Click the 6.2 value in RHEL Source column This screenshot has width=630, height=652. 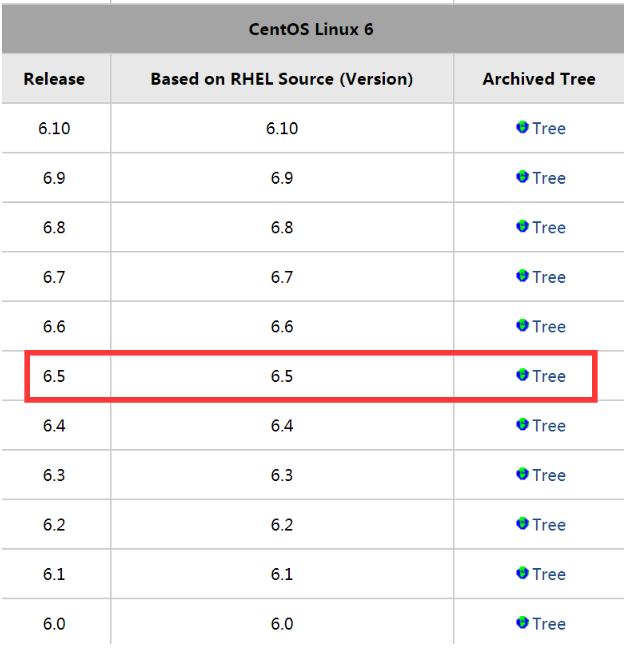pyautogui.click(x=282, y=525)
